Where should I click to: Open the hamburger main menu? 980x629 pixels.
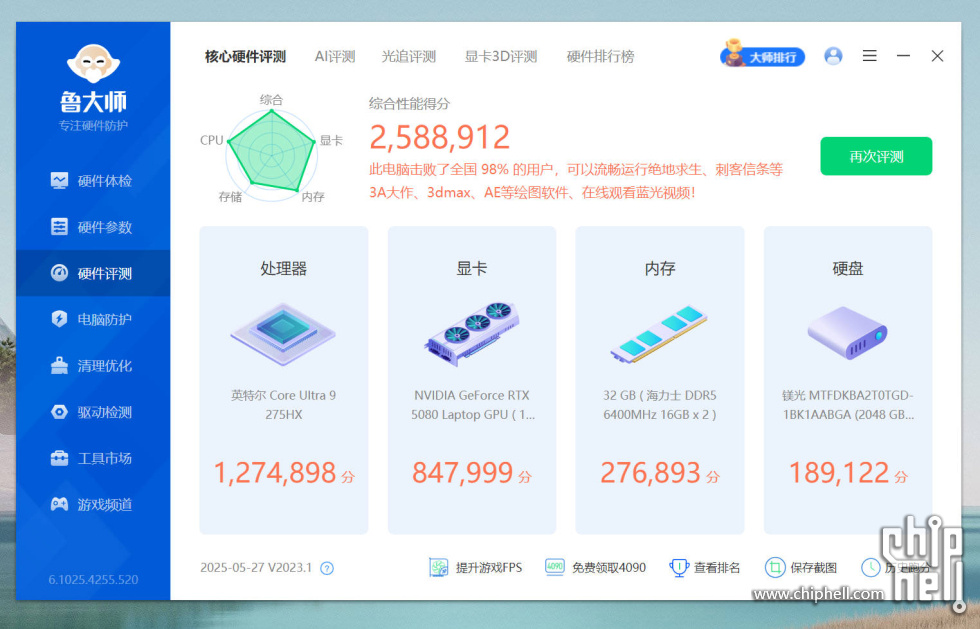869,56
